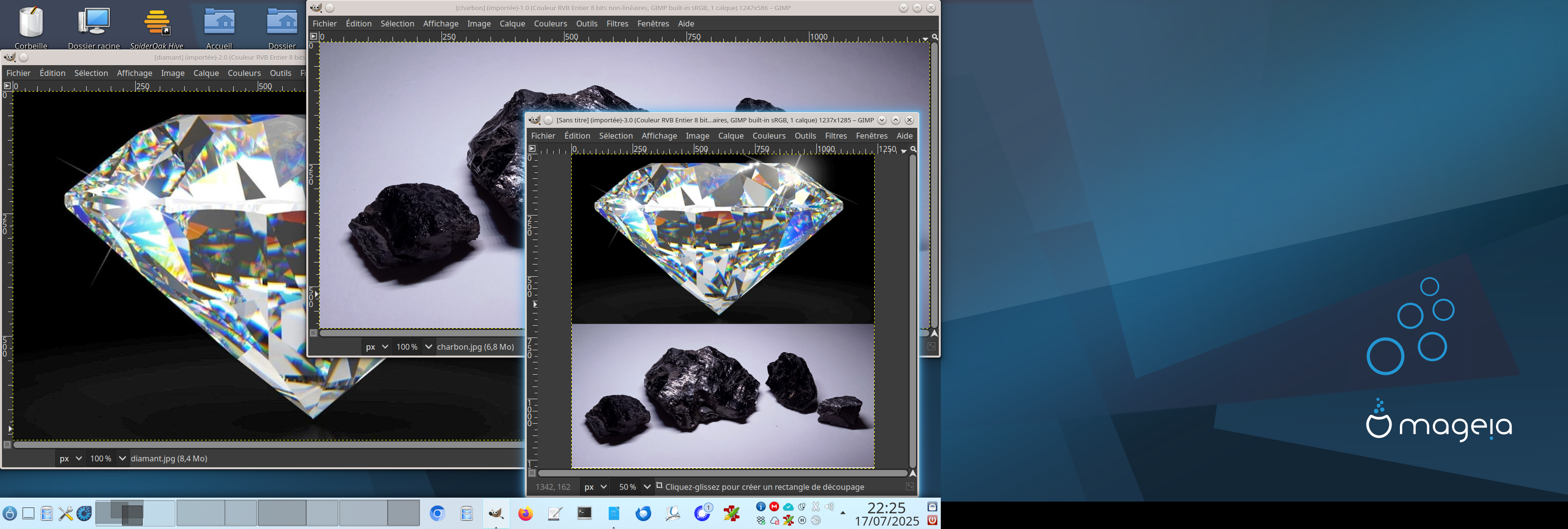This screenshot has height=529, width=1568.
Task: Click Wilber title-bar icon of Sans titre window
Action: pyautogui.click(x=535, y=120)
